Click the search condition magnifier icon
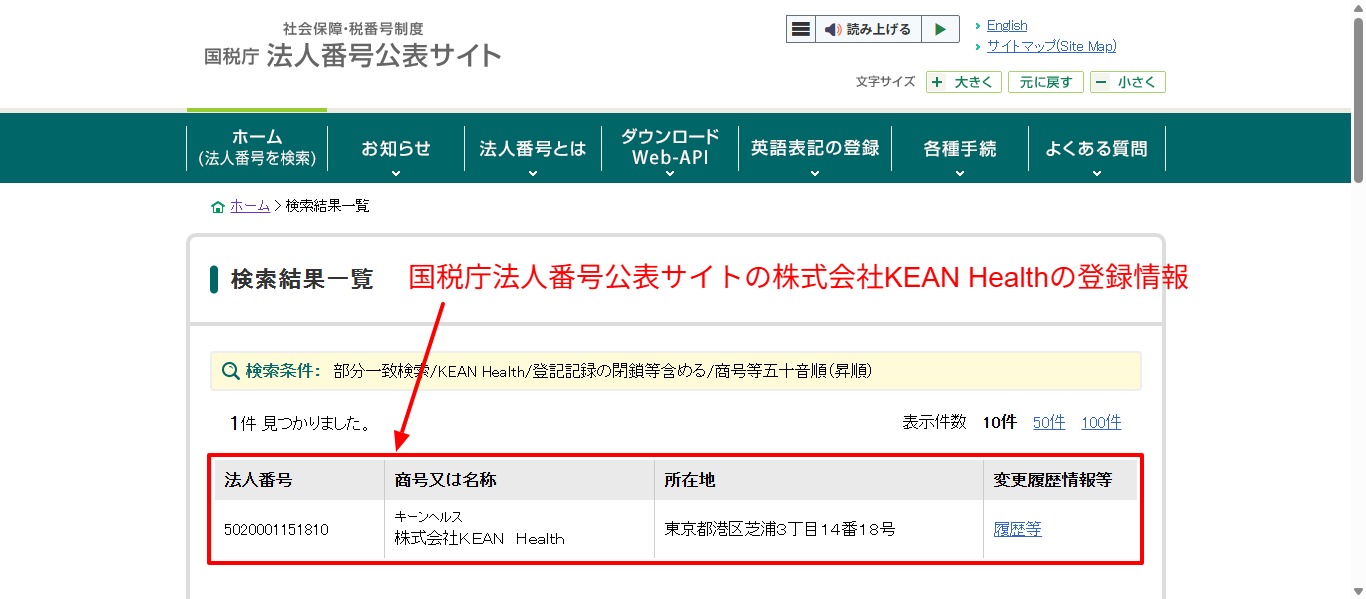This screenshot has height=599, width=1366. [x=230, y=371]
